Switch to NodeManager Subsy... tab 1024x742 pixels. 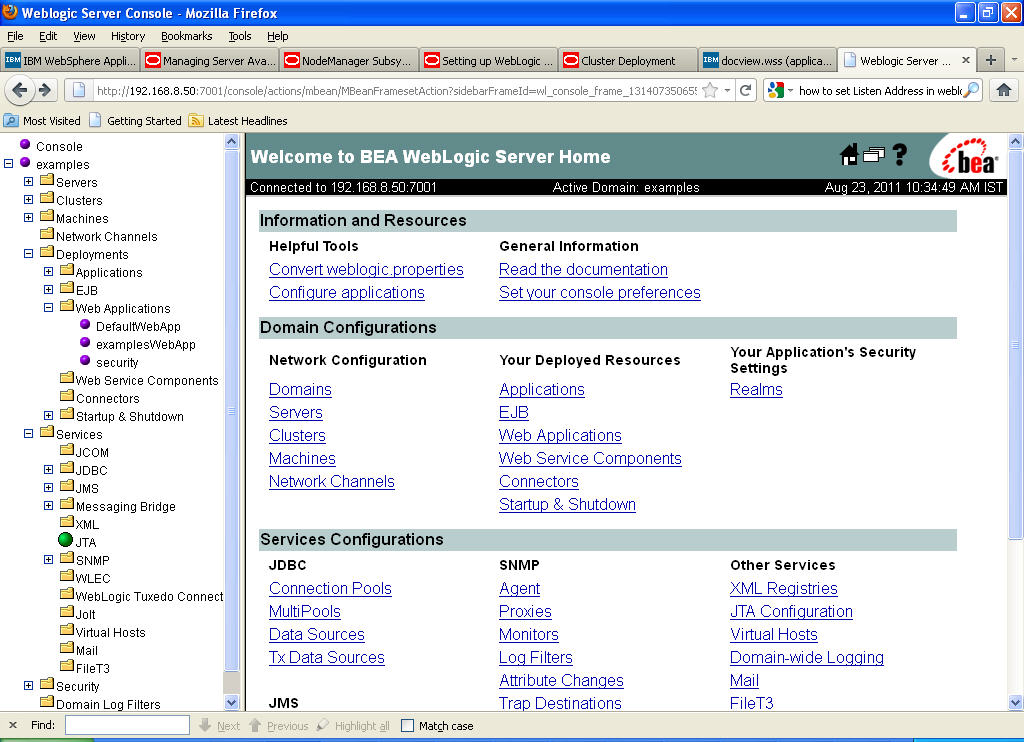(349, 60)
